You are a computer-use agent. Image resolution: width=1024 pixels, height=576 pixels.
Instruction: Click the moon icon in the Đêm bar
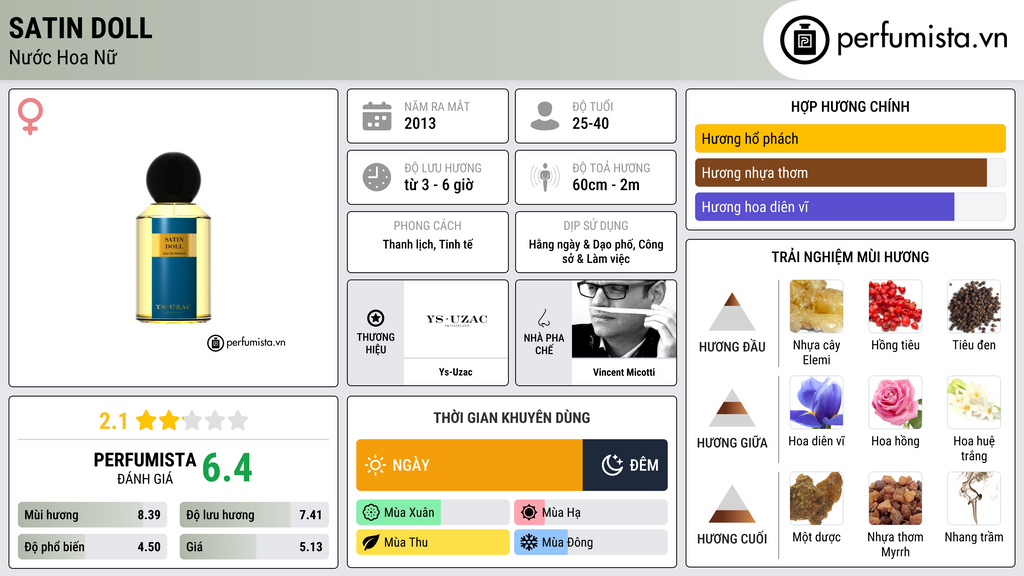pyautogui.click(x=612, y=465)
